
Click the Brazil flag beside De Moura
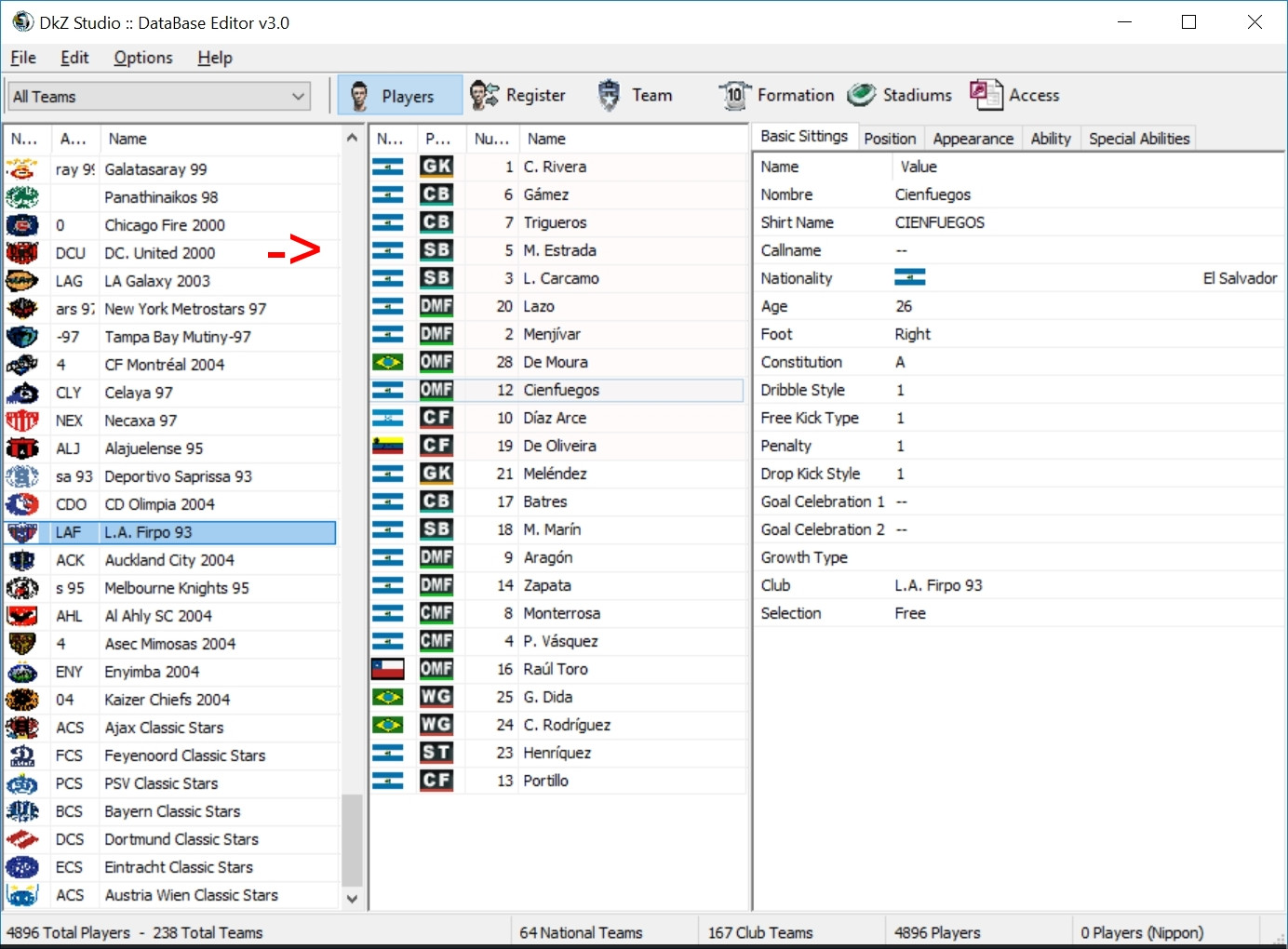coord(387,362)
